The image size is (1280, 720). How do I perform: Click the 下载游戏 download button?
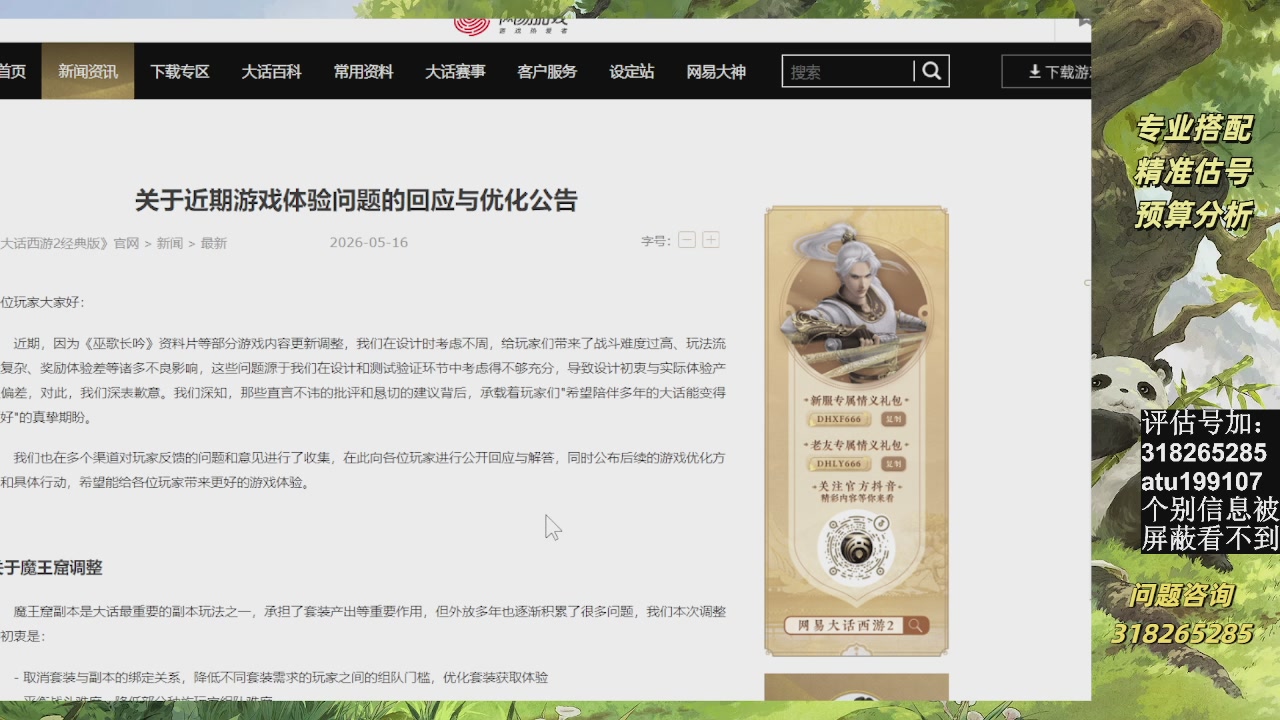1047,71
